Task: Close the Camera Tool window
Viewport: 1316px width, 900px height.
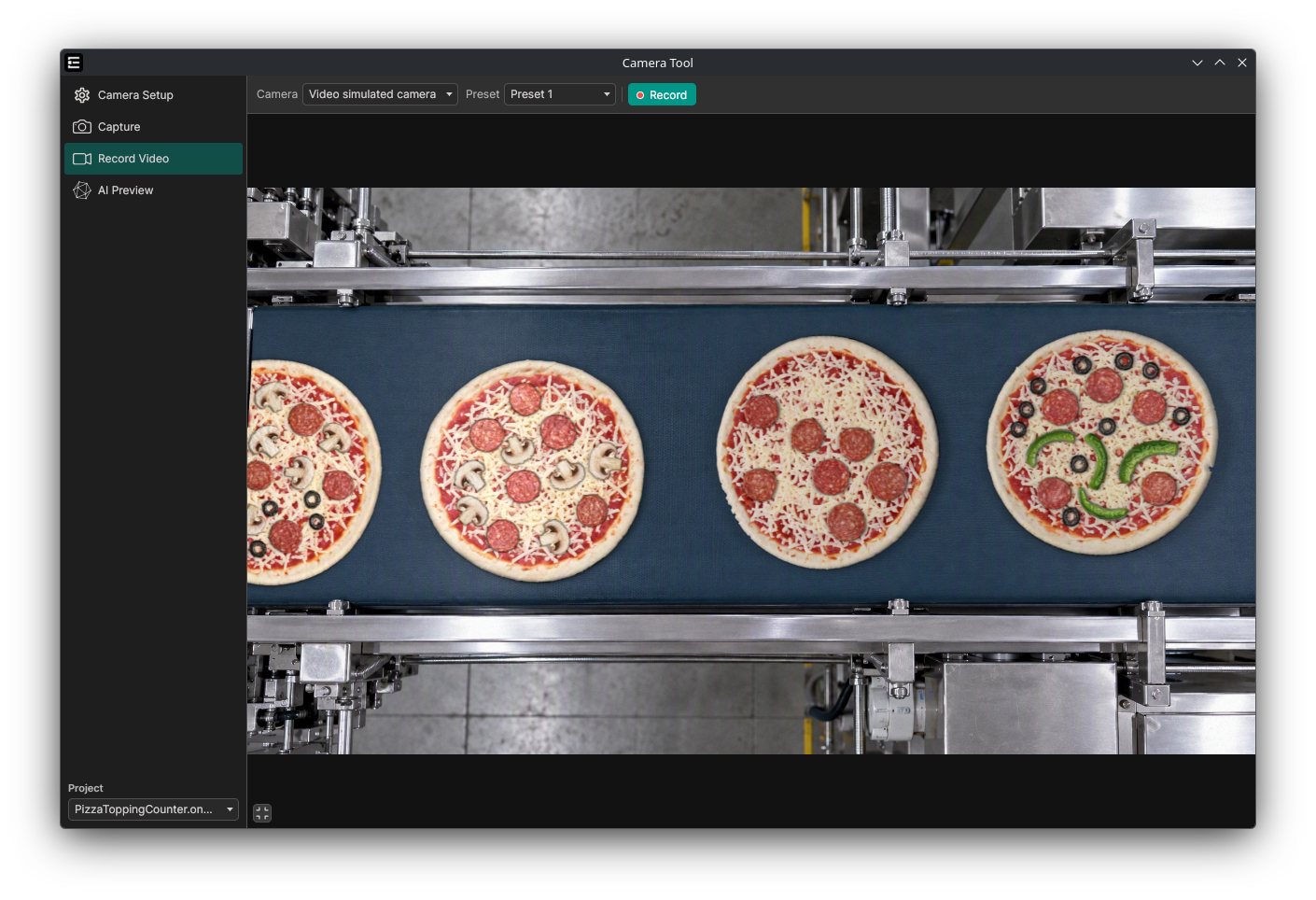Action: [1242, 63]
